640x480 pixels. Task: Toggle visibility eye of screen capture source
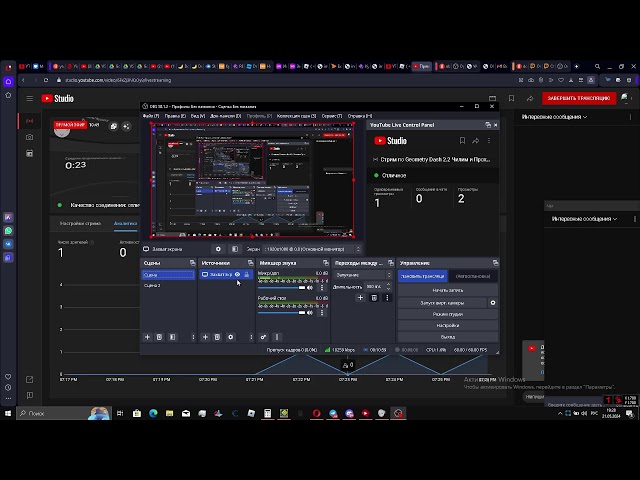pyautogui.click(x=238, y=275)
